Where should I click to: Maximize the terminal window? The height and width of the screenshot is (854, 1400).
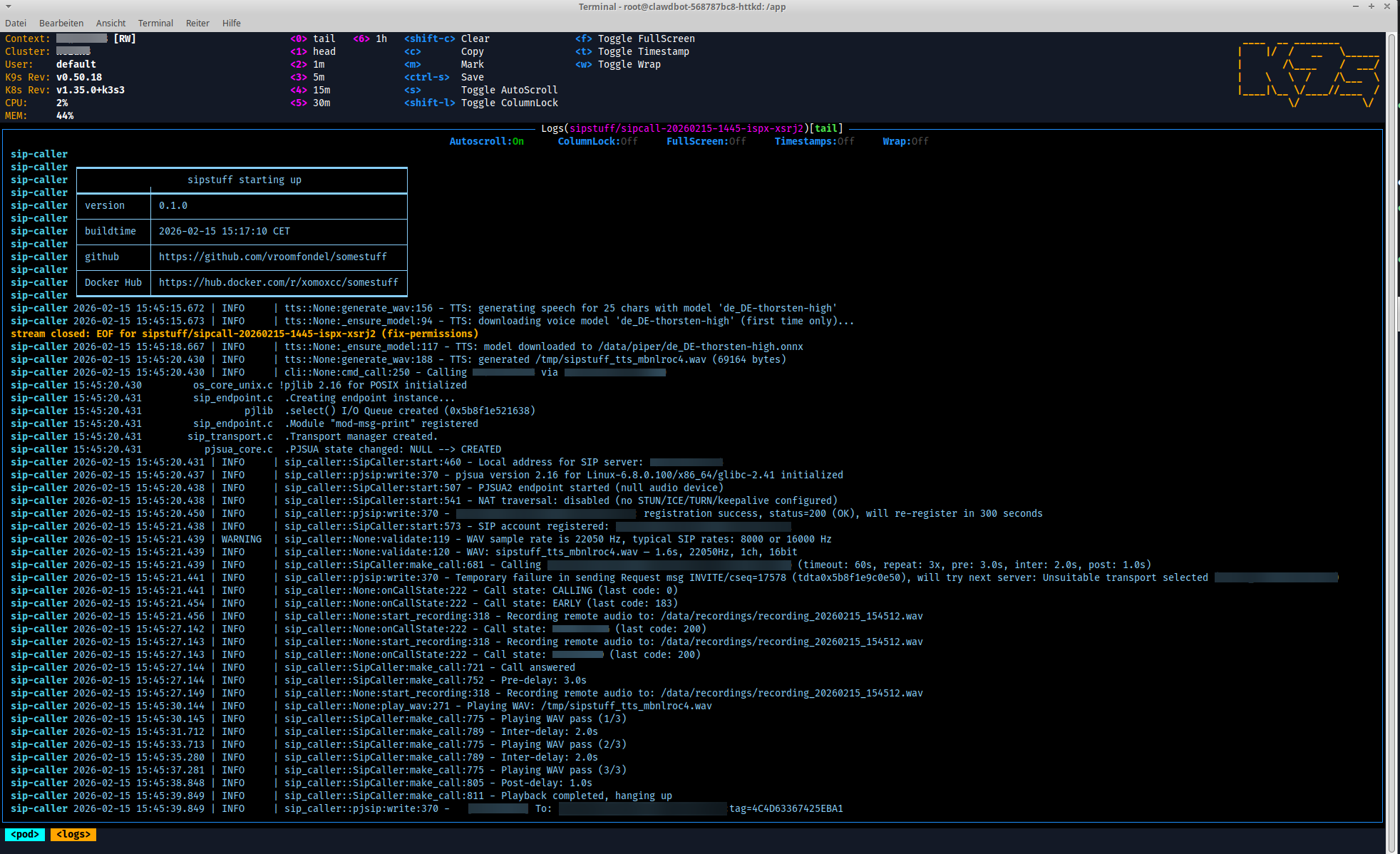(x=1371, y=6)
